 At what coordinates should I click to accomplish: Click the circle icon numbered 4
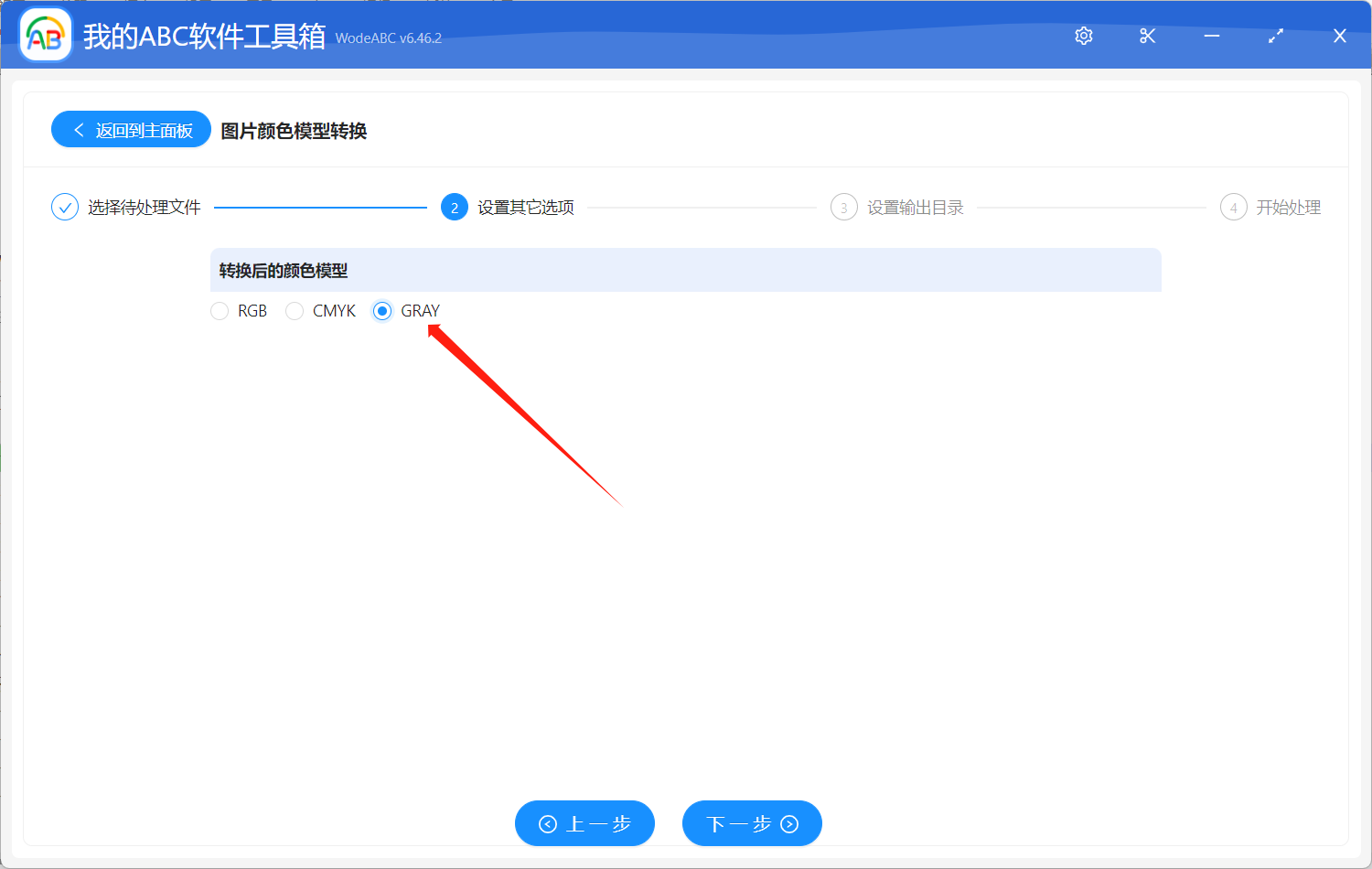[1233, 207]
